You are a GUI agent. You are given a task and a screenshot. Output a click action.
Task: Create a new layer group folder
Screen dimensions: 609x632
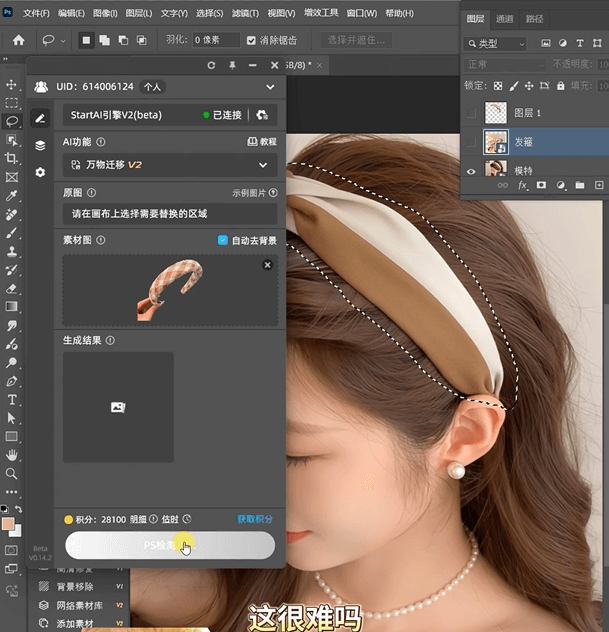point(580,185)
